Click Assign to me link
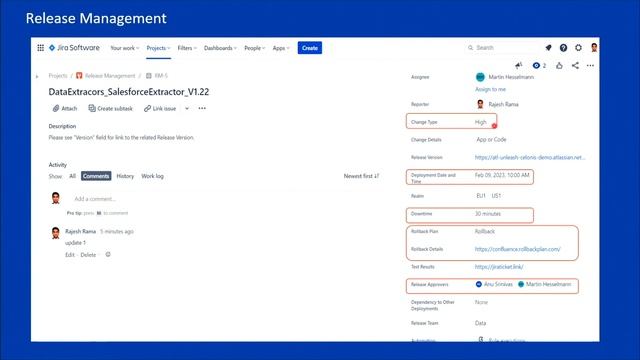Image resolution: width=640 pixels, height=360 pixels. coord(490,89)
